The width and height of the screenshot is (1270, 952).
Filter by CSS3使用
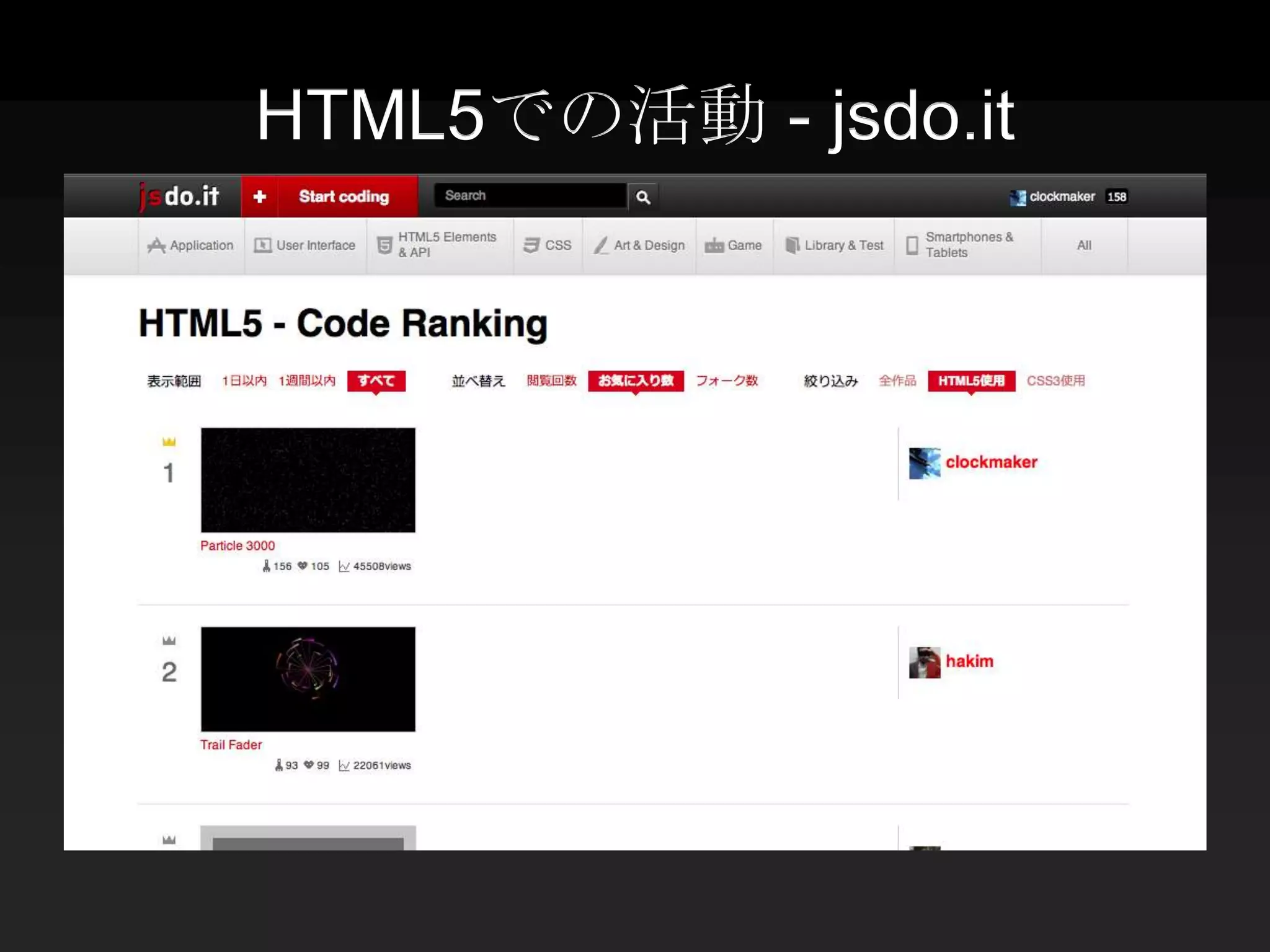[x=1055, y=381]
